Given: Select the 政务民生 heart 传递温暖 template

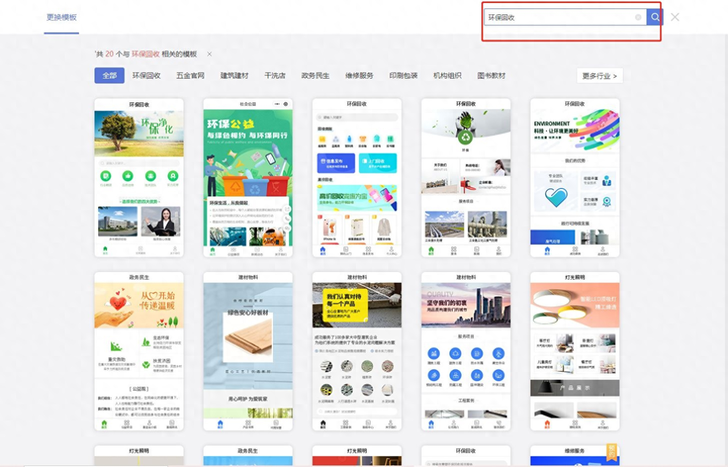Looking at the screenshot, I should 139,351.
